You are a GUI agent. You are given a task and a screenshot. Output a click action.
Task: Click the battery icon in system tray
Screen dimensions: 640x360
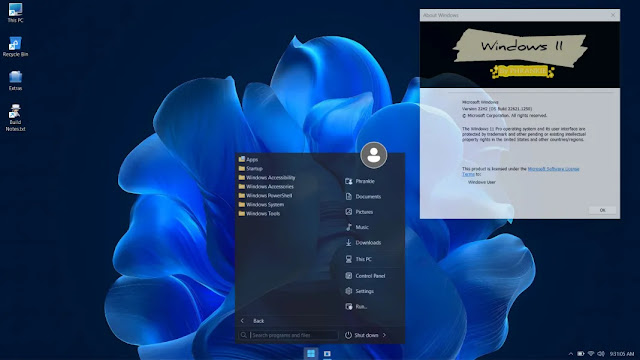click(580, 354)
